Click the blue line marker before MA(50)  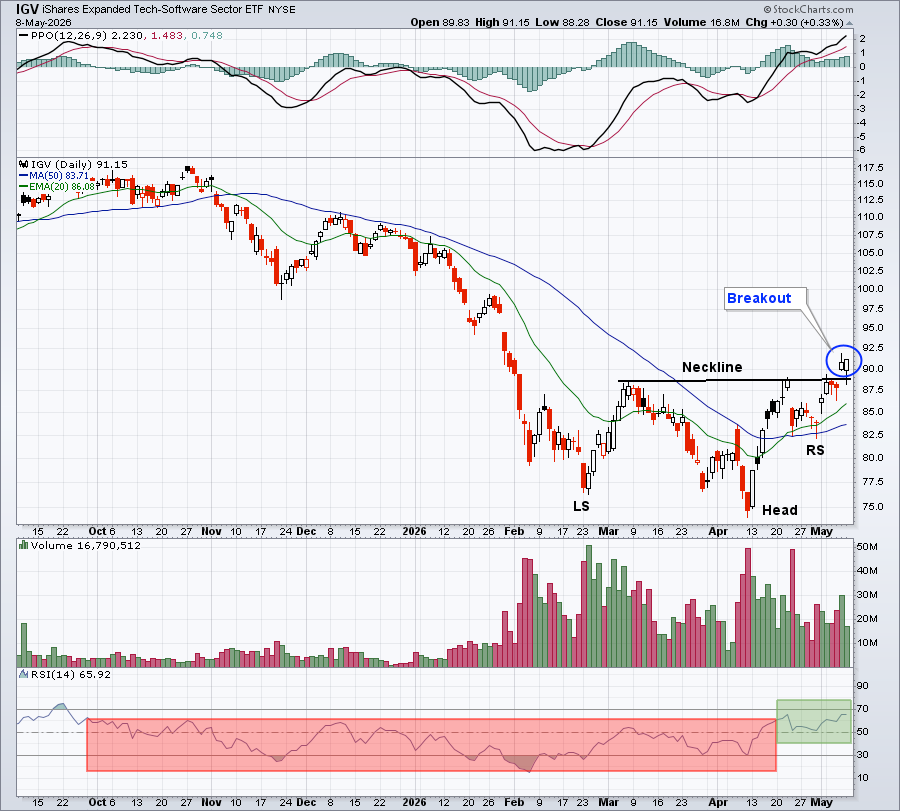[x=24, y=176]
